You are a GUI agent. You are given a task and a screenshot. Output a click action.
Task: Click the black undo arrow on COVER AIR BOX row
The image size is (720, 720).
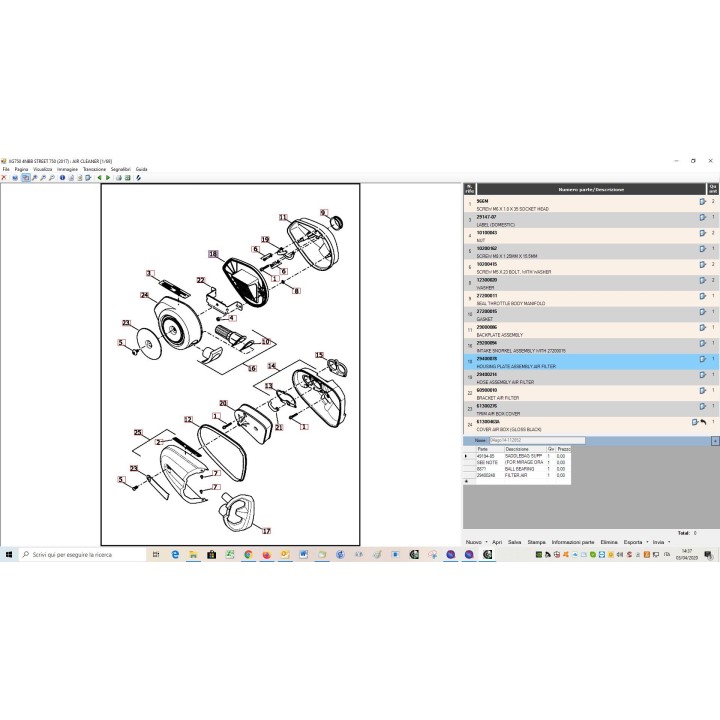pyautogui.click(x=703, y=422)
